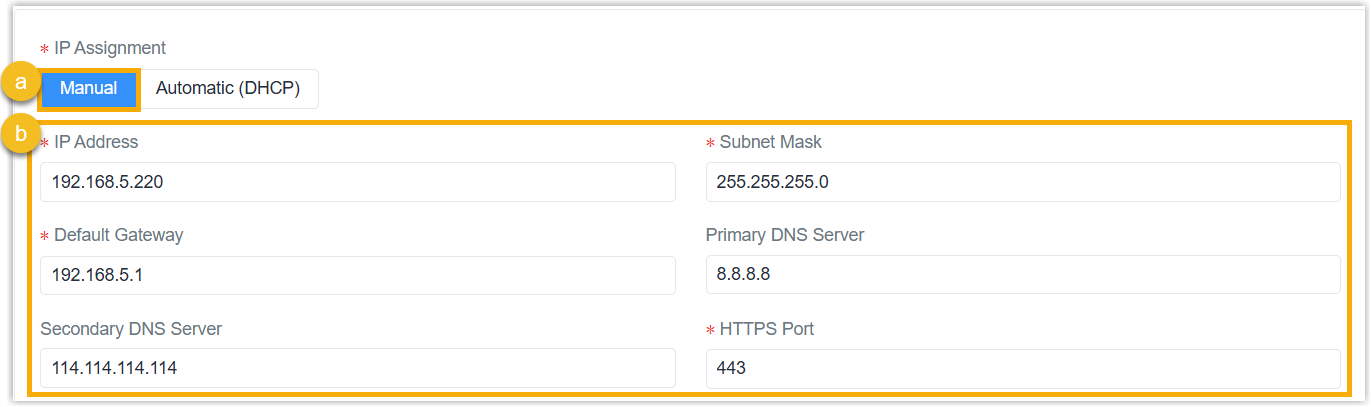Click the Secondary DNS Server label
This screenshot has height=407, width=1371.
131,329
